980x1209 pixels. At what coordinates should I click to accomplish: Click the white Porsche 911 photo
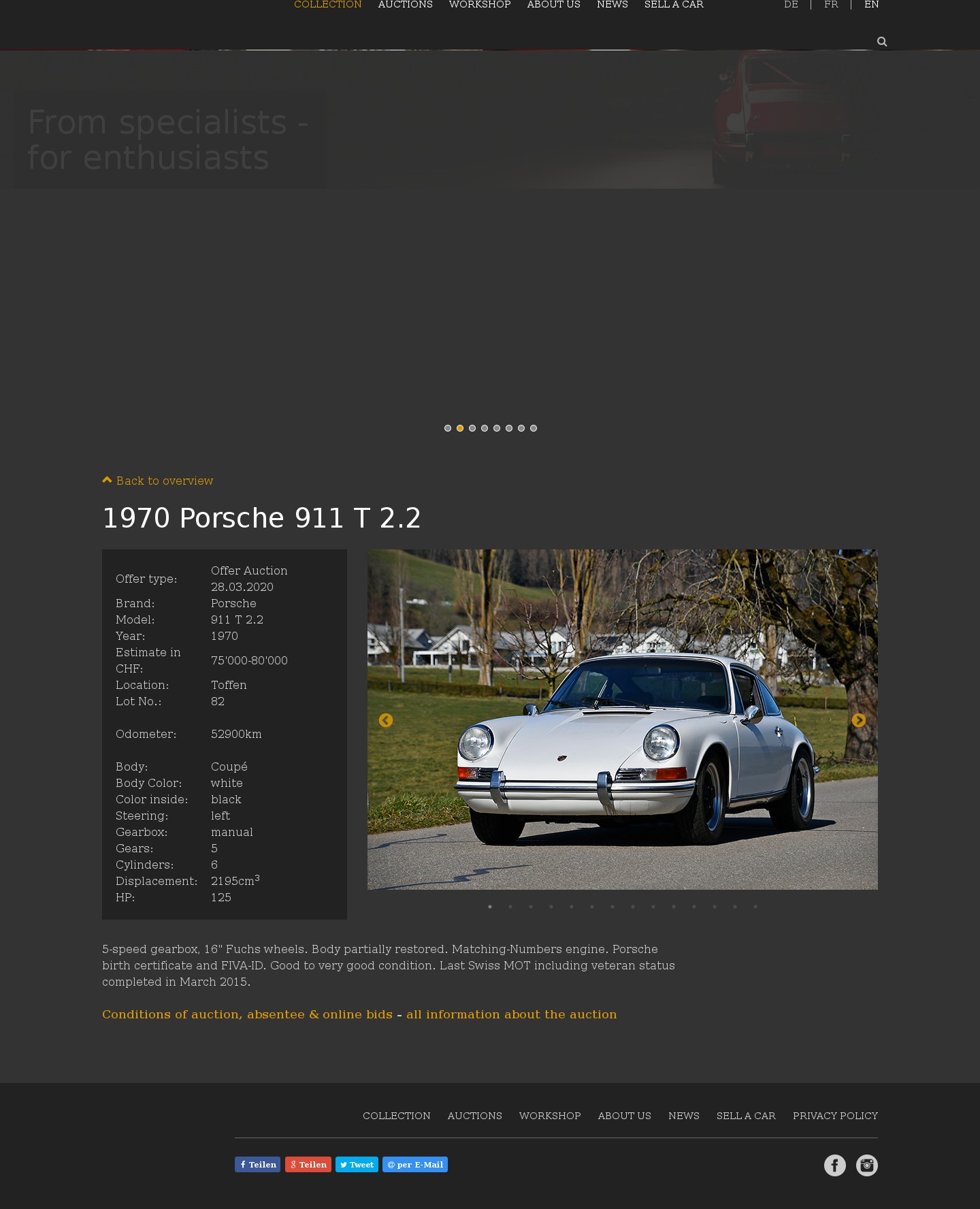click(623, 720)
